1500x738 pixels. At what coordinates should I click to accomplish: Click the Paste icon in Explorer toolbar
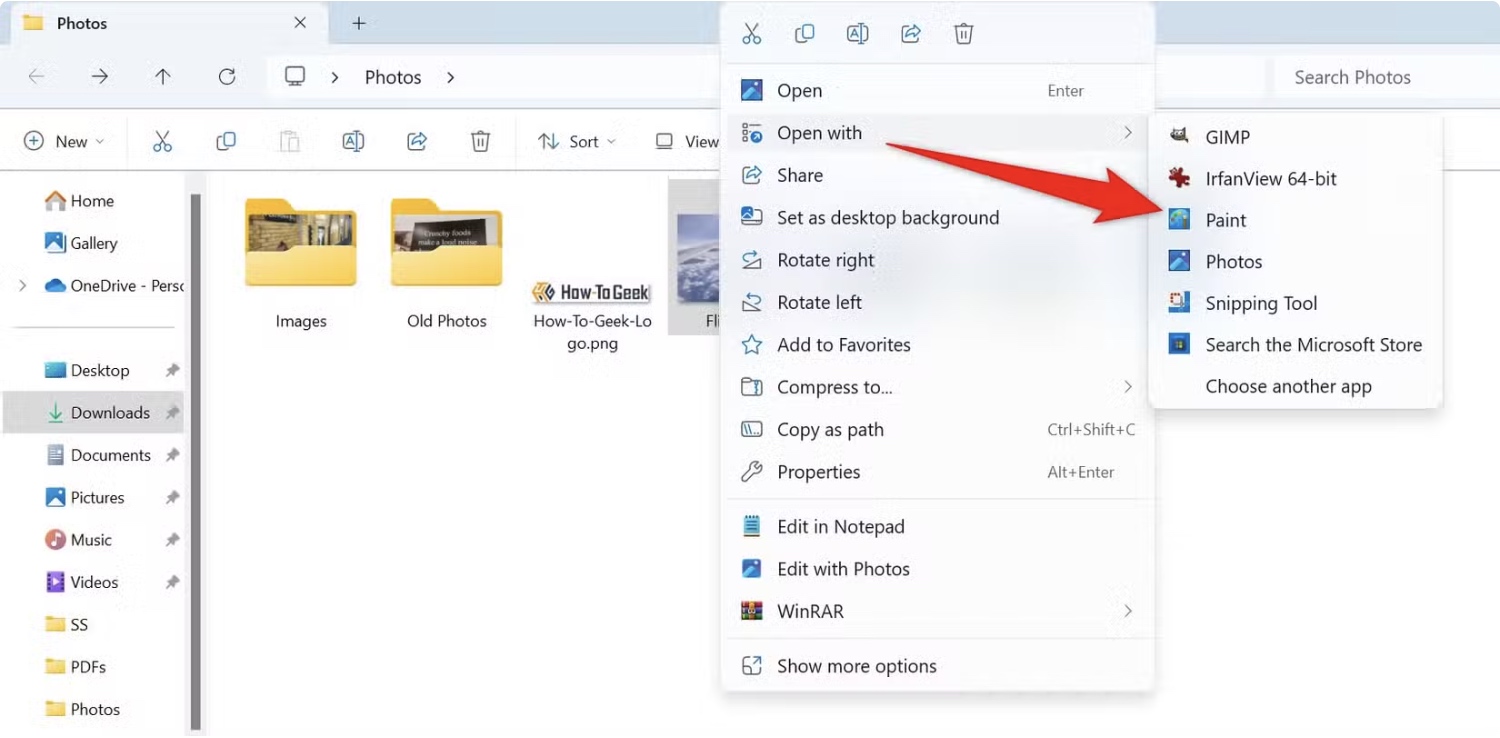[x=289, y=141]
